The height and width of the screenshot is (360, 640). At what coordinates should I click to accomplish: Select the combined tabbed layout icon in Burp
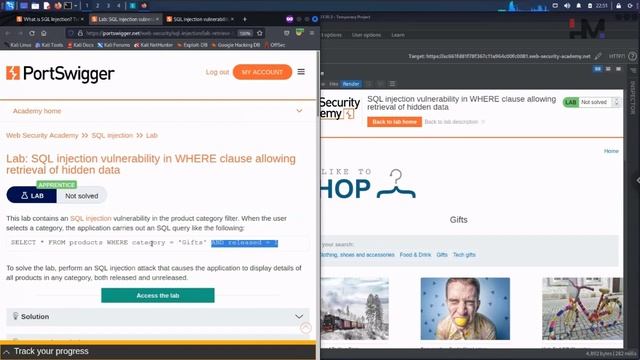click(618, 69)
